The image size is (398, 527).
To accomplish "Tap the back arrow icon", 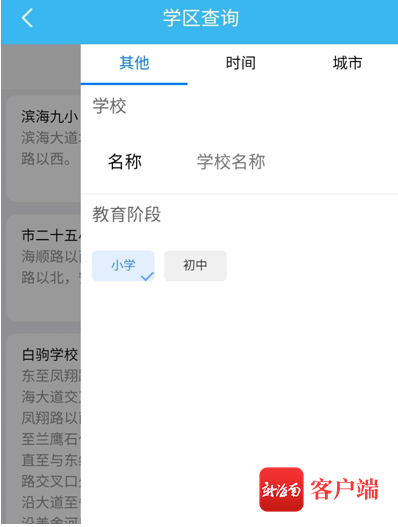I will click(27, 18).
